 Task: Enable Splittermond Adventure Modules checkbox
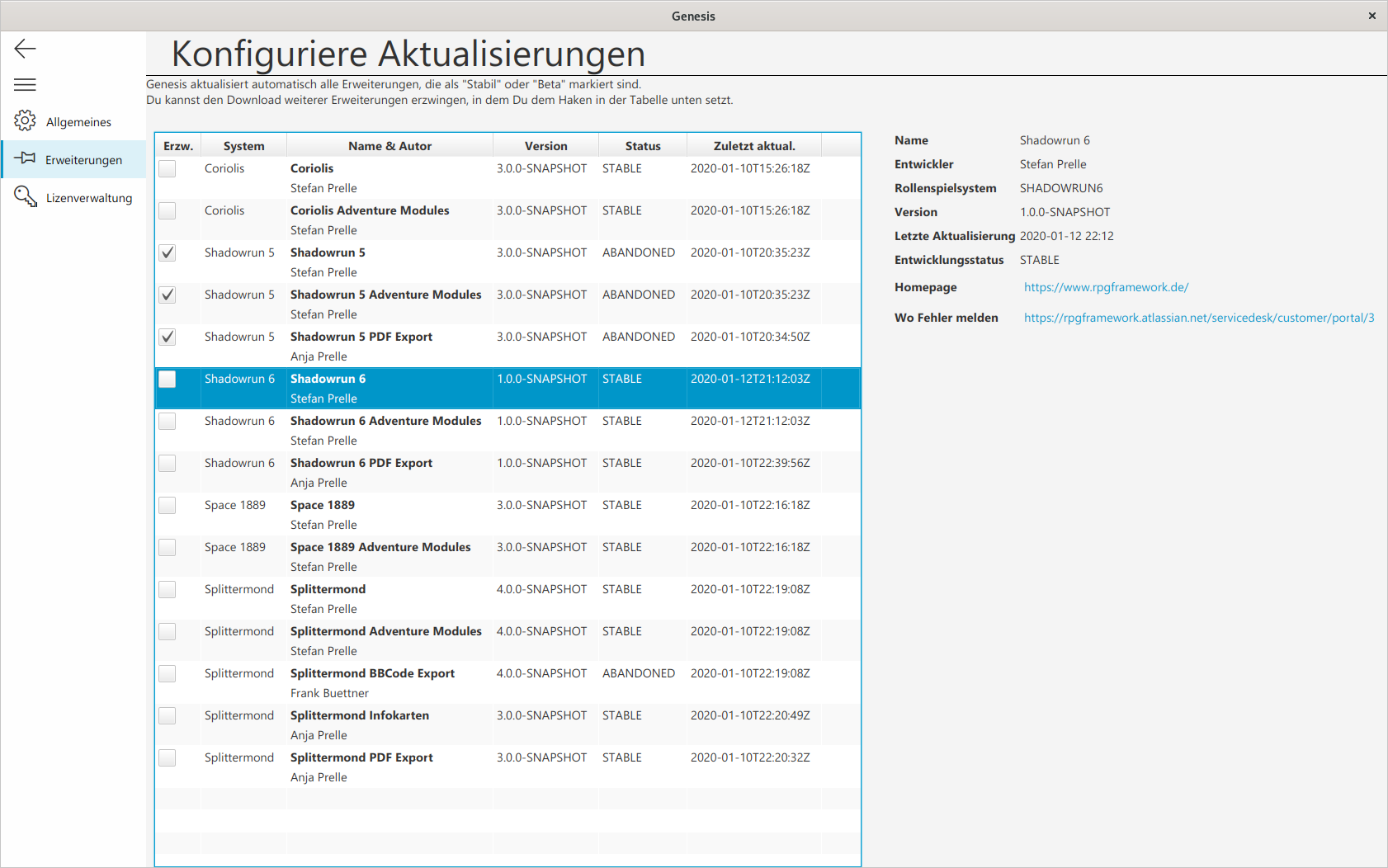click(168, 631)
